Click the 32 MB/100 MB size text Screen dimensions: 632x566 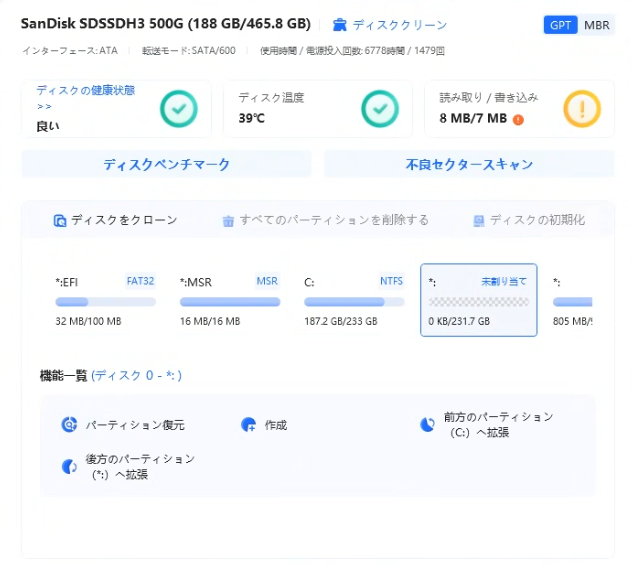(88, 321)
